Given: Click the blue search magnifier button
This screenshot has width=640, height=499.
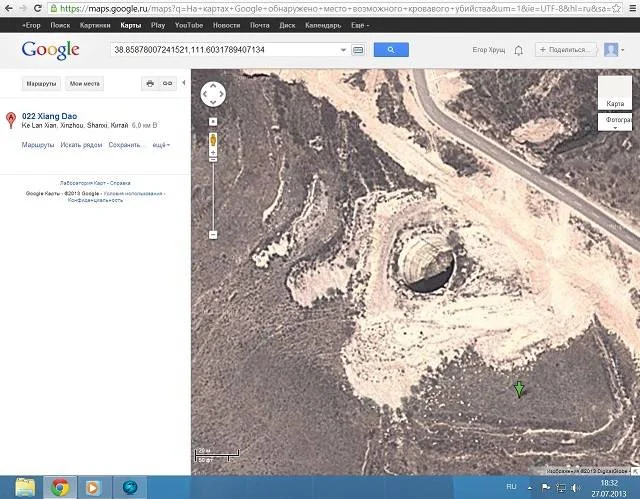Looking at the screenshot, I should point(391,50).
